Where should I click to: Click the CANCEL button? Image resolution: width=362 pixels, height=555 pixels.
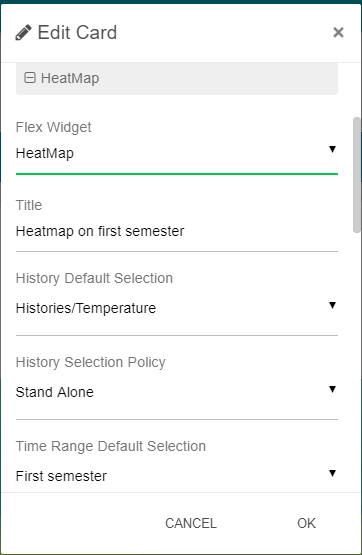[191, 523]
